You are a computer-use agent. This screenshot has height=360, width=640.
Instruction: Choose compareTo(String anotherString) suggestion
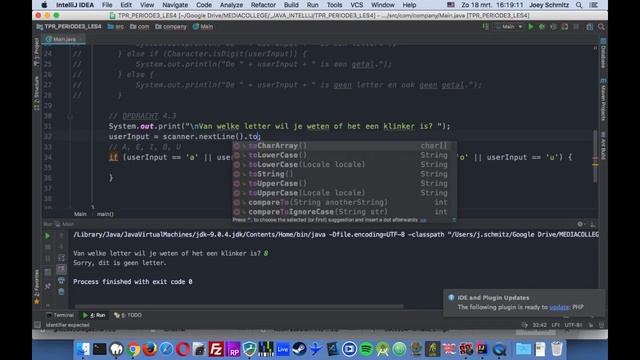344,202
